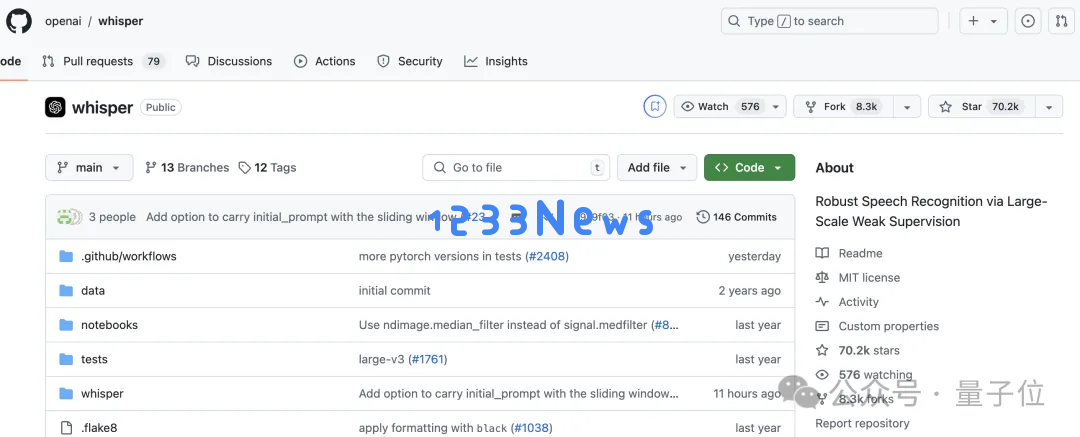
Task: Click the whisper repository title
Action: click(x=102, y=108)
